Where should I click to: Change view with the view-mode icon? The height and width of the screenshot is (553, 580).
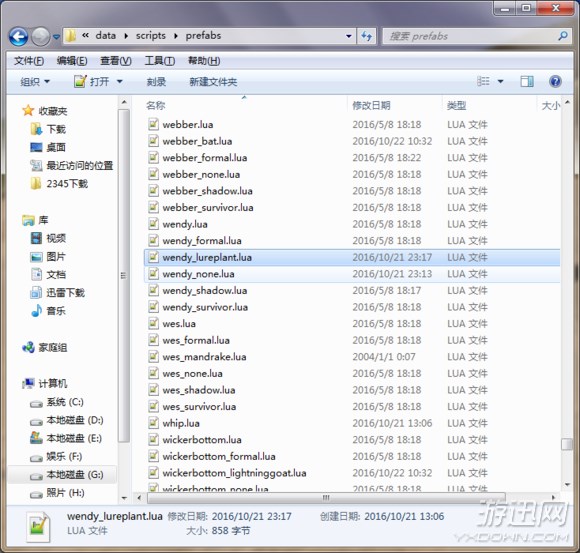pyautogui.click(x=483, y=81)
